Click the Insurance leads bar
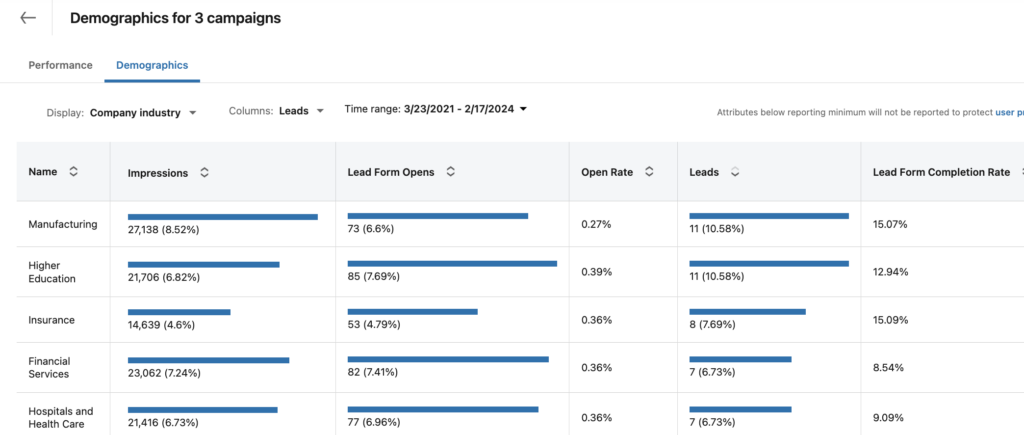 click(x=747, y=312)
